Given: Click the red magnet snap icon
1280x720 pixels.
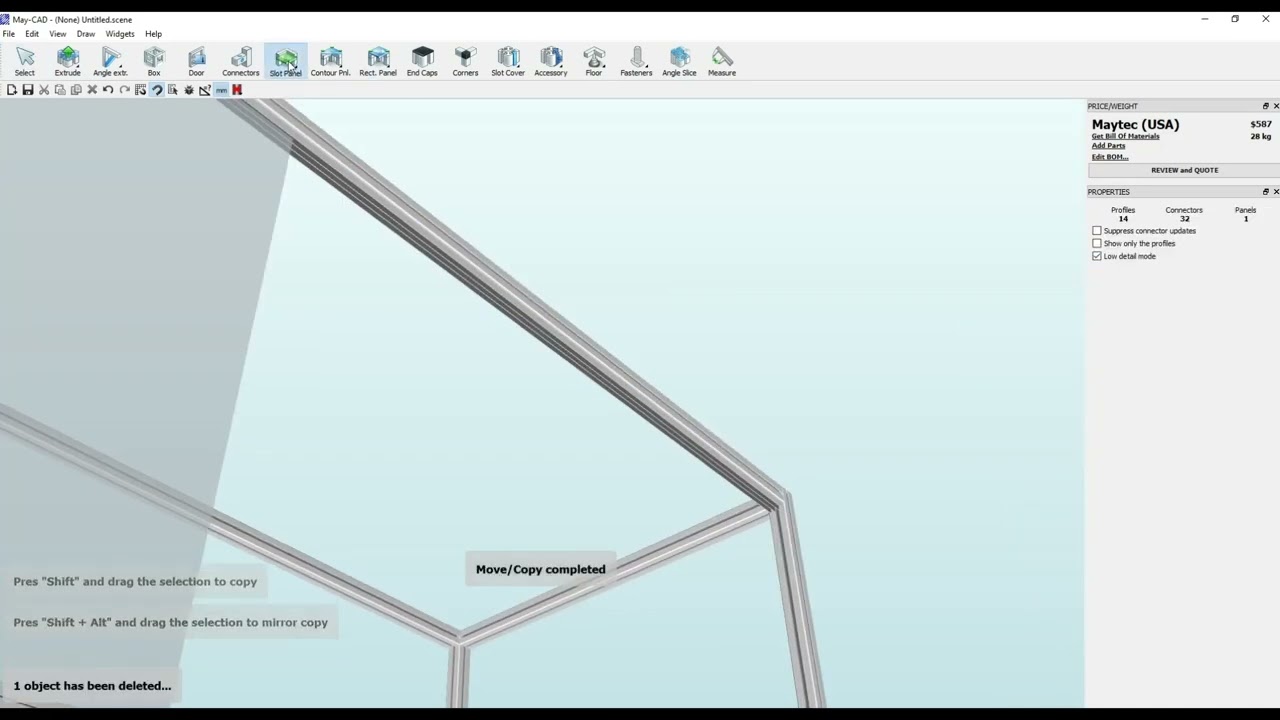Looking at the screenshot, I should 237,90.
